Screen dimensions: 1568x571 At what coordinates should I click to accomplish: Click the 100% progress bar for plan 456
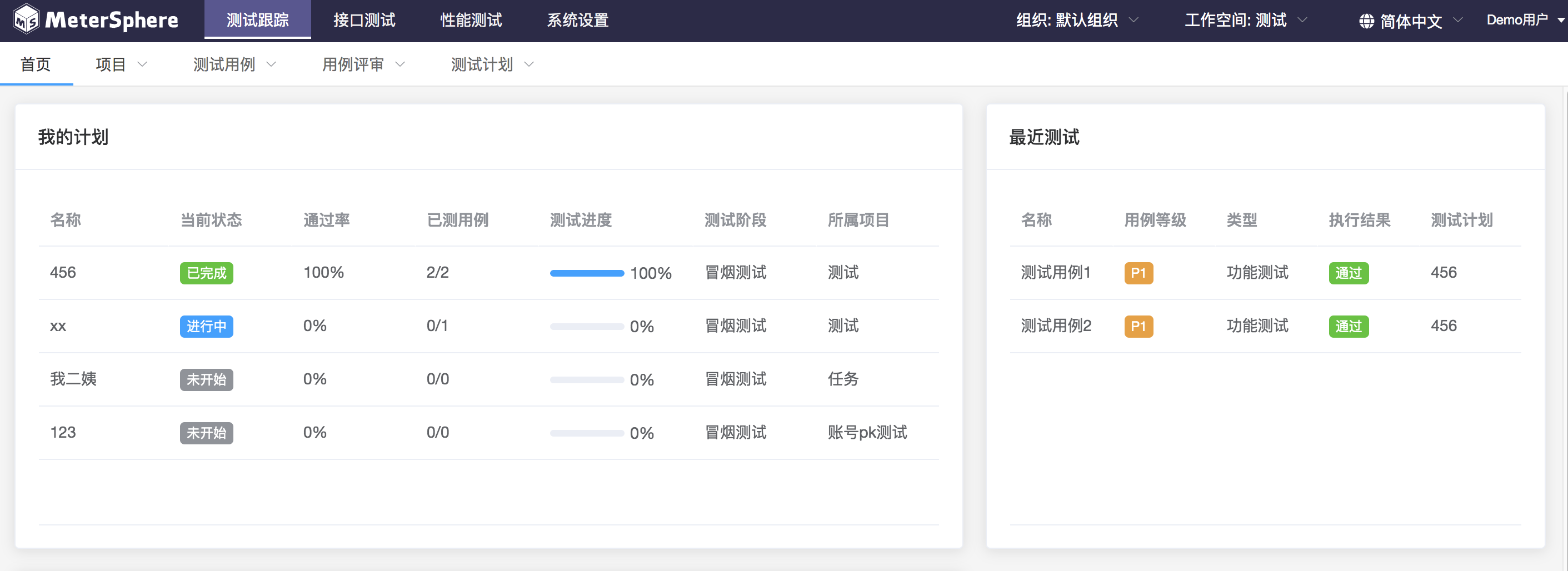click(x=587, y=273)
